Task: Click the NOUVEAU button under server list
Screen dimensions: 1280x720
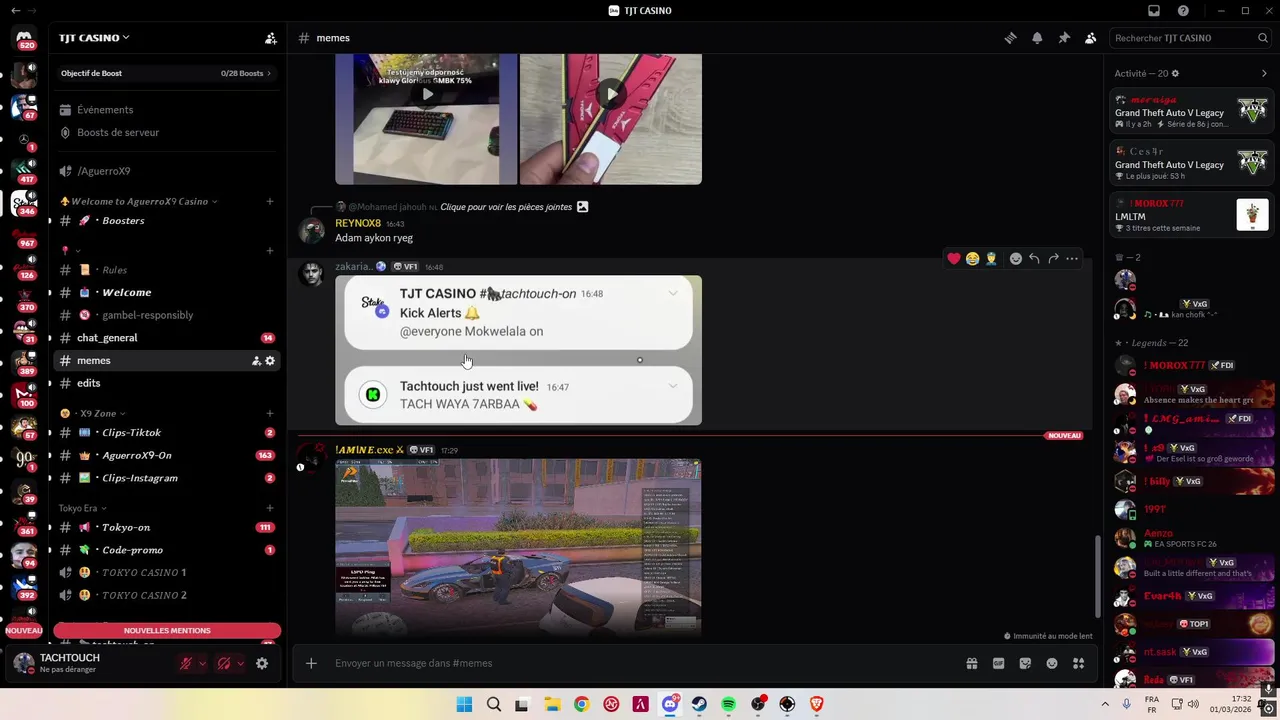Action: coord(24,631)
